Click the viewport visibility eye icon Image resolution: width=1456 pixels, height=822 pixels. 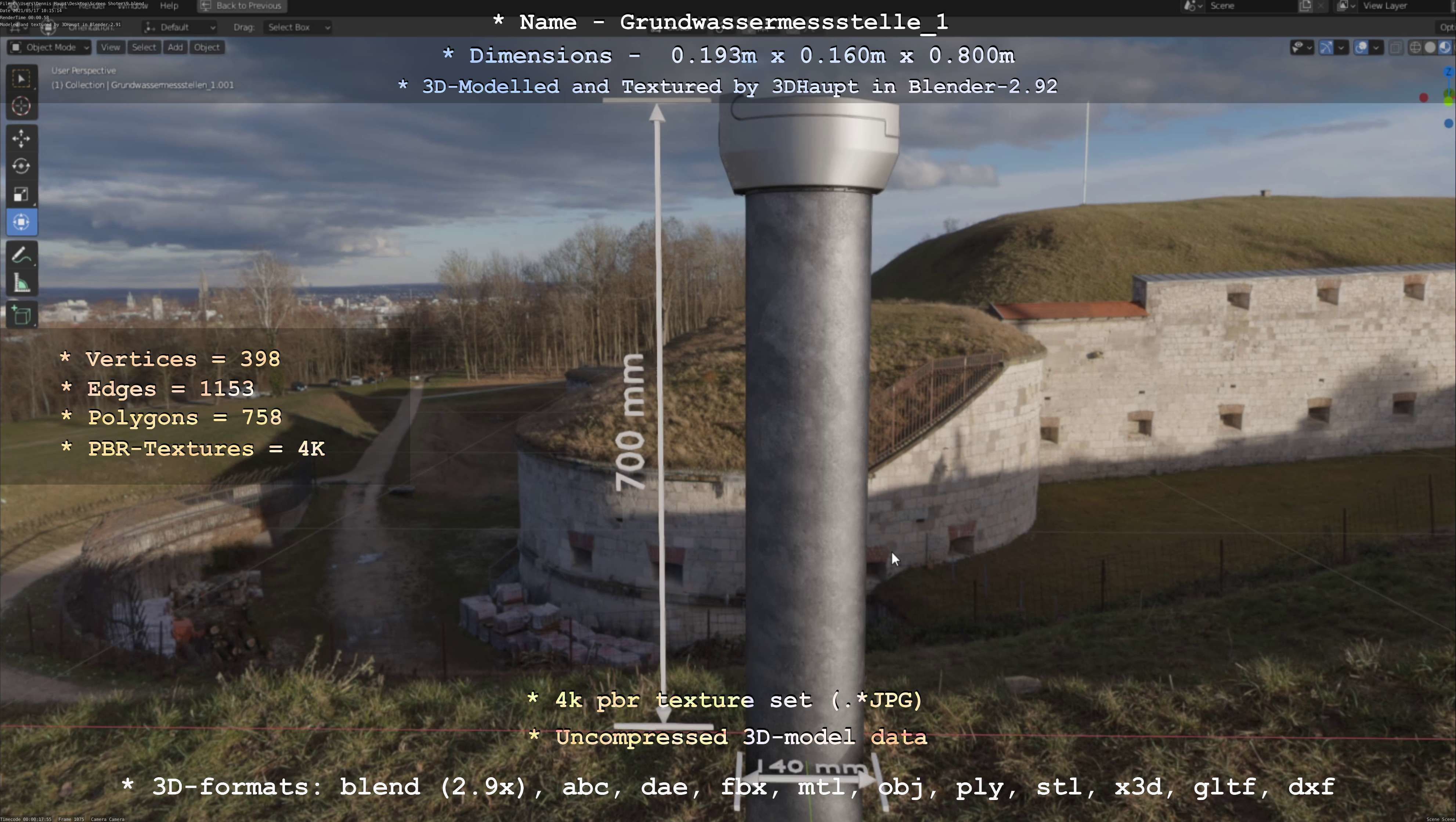1298,47
